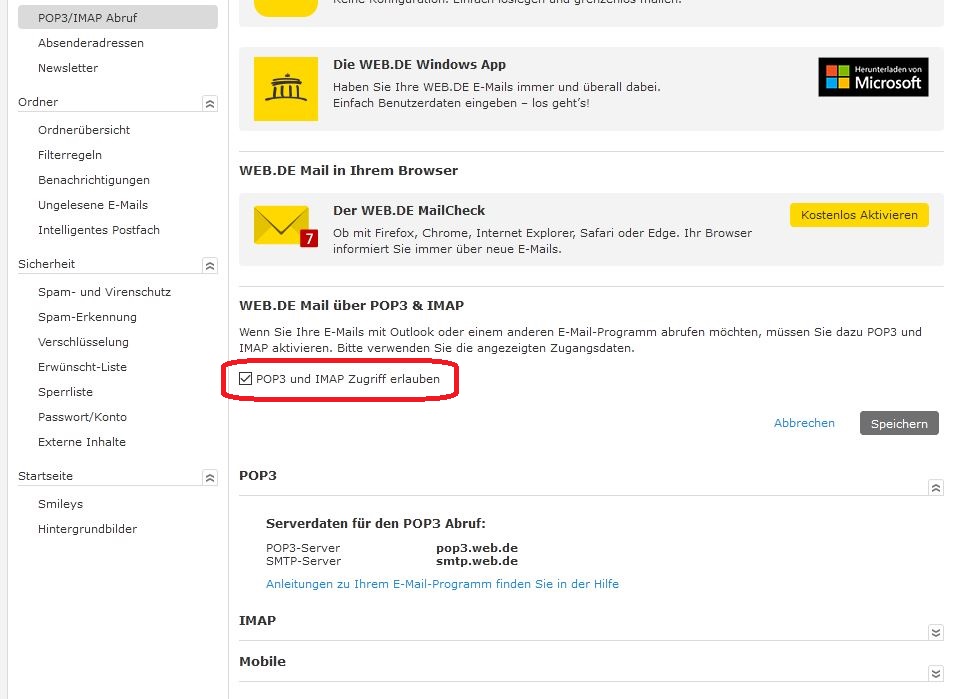Click the Ordner section header label
Viewport: 971px width, 699px height.
(x=38, y=102)
